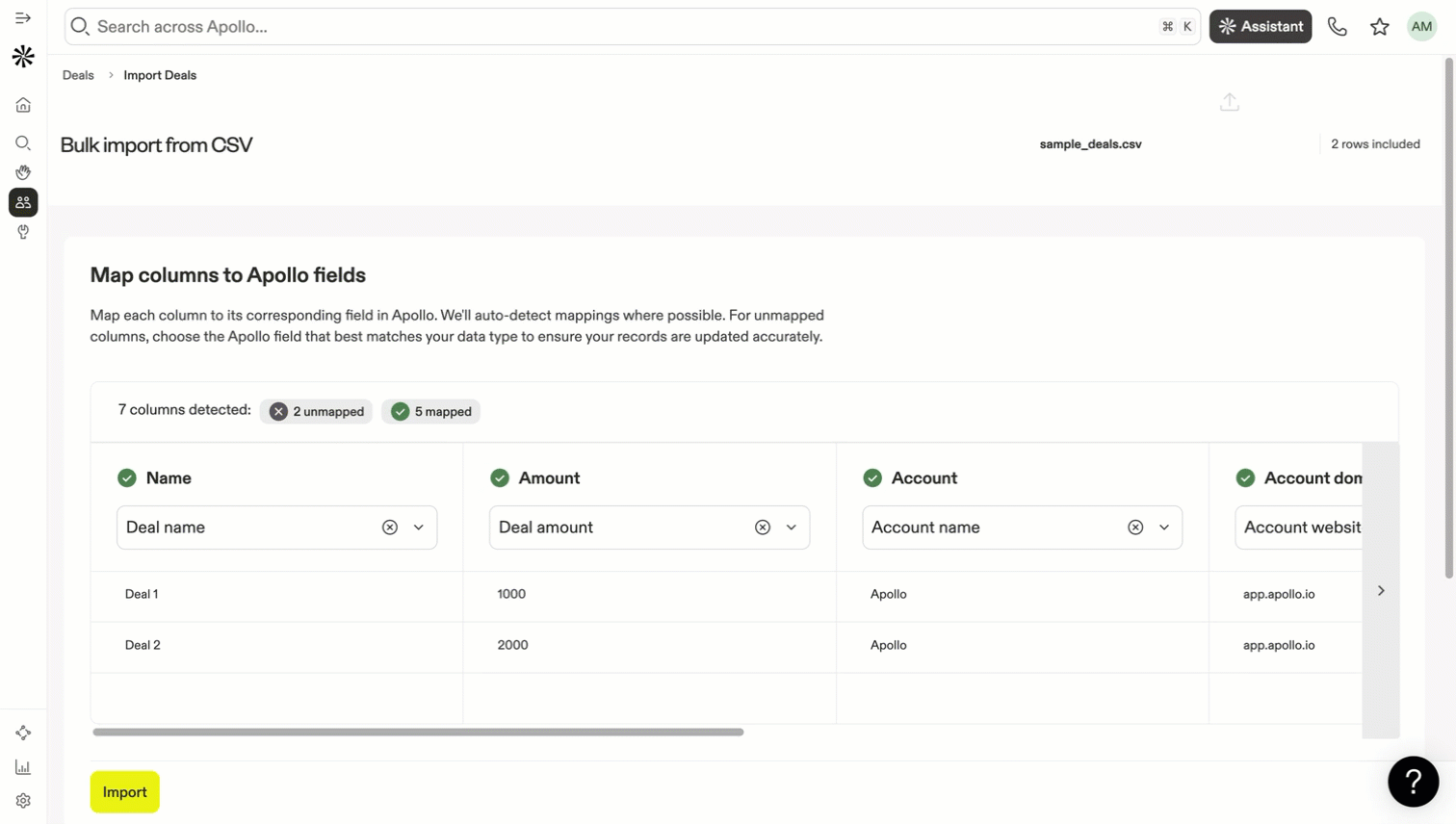
Task: Expand the Deal name field dropdown
Action: tap(419, 528)
